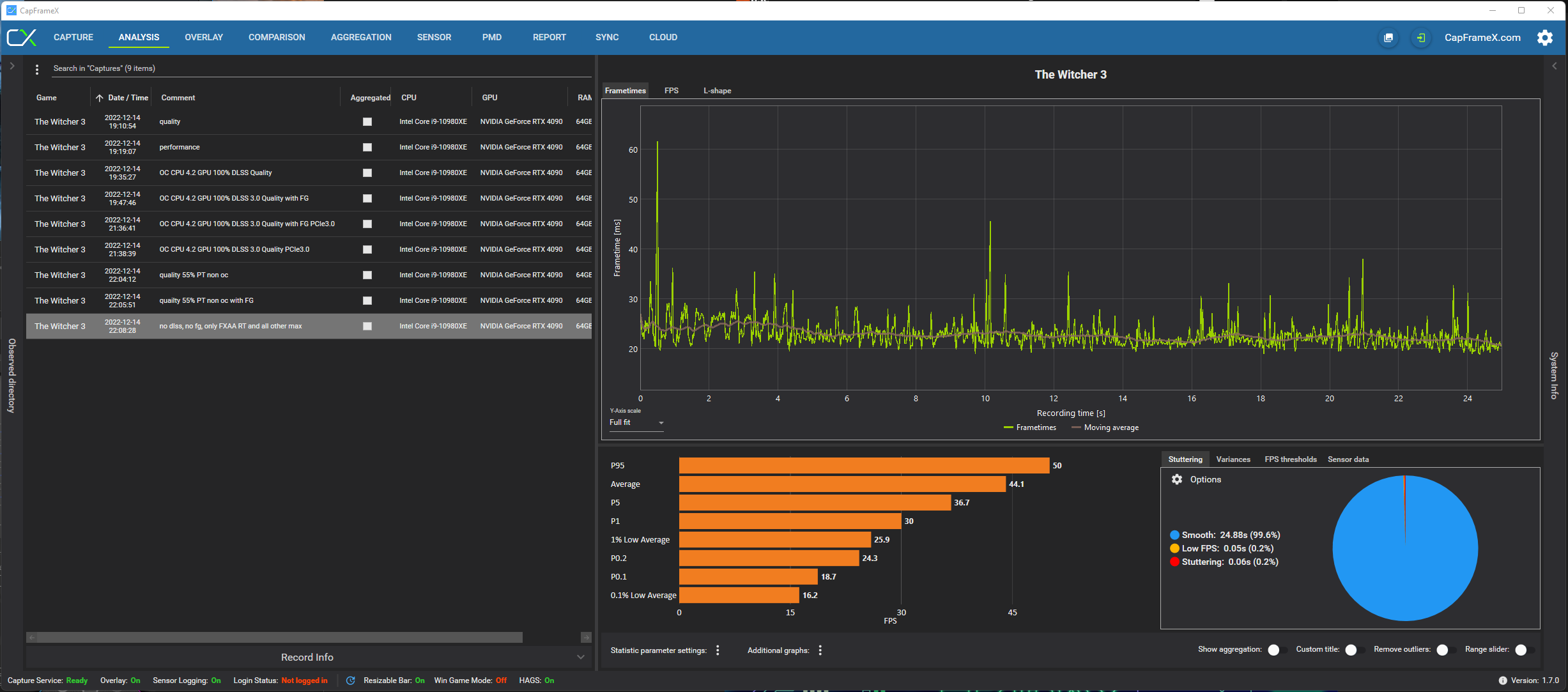Open the CapFrameX.com link
Screen dimensions: 1568x692
pos(1482,38)
